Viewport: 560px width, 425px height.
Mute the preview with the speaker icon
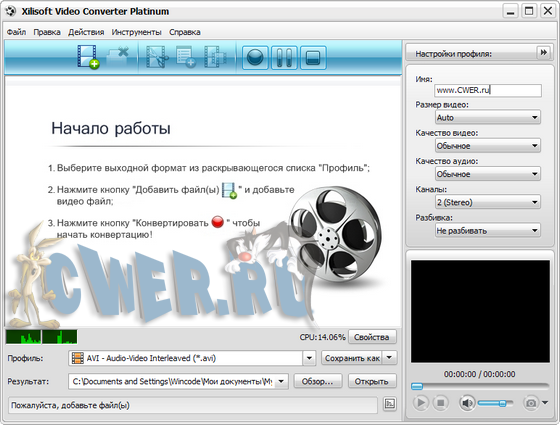click(466, 403)
